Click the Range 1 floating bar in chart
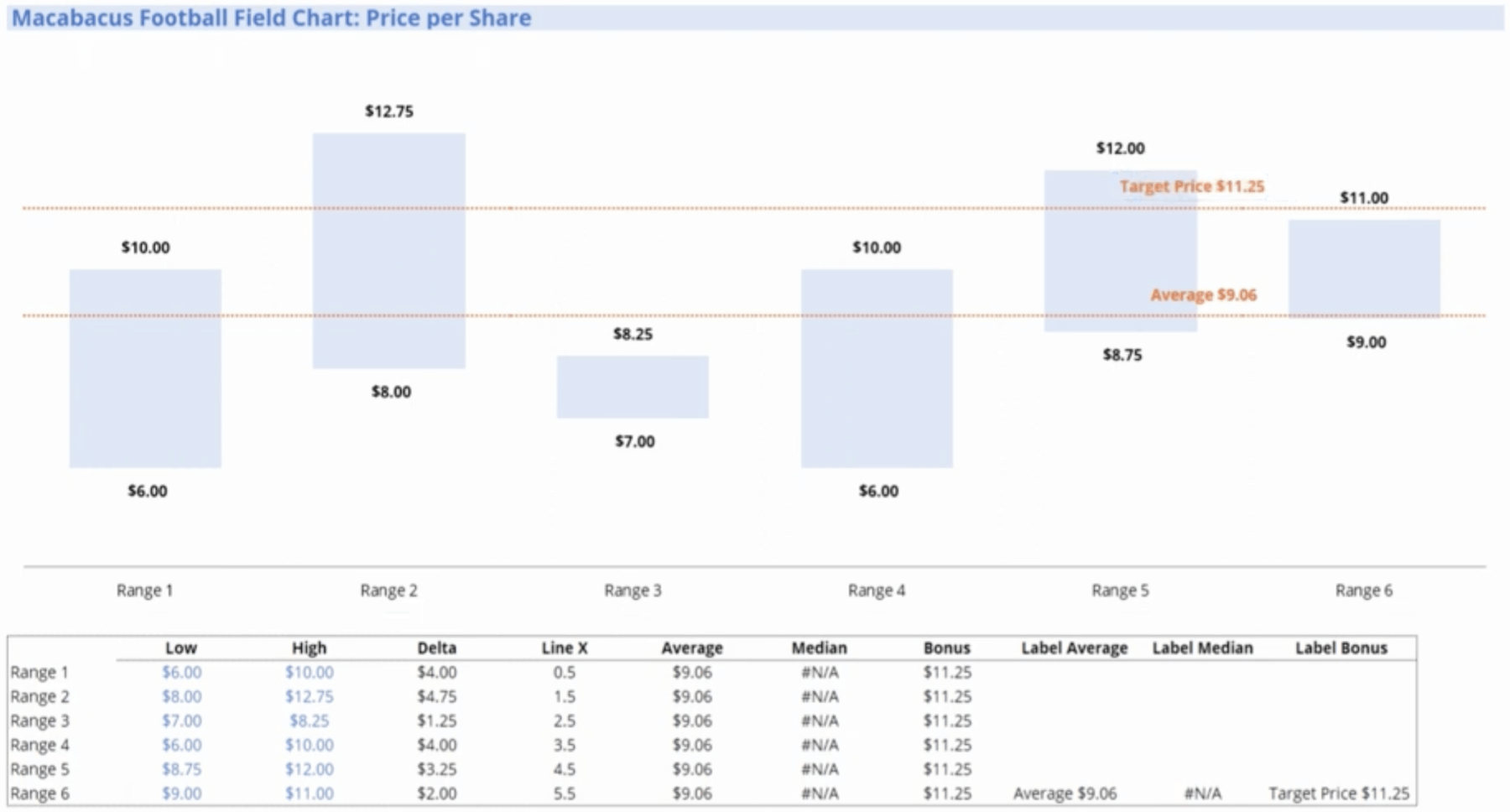1510x812 pixels. point(145,367)
